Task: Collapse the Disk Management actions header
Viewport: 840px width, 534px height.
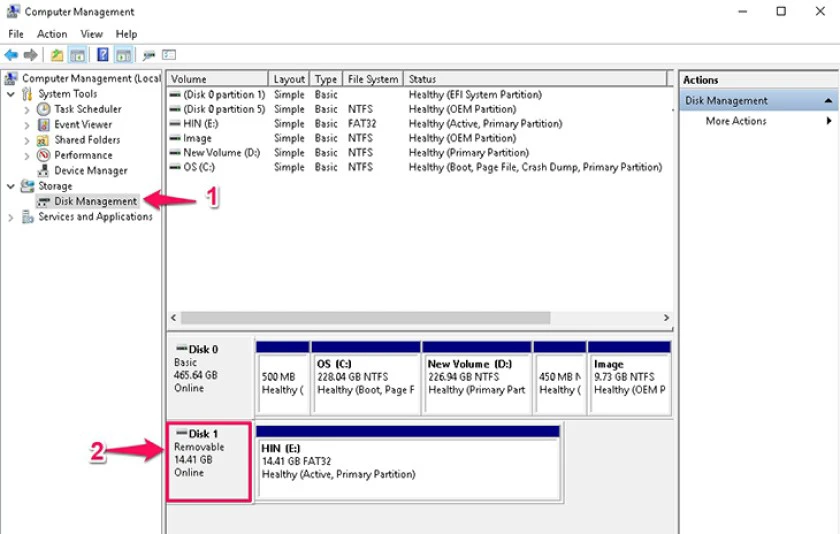Action: (828, 101)
